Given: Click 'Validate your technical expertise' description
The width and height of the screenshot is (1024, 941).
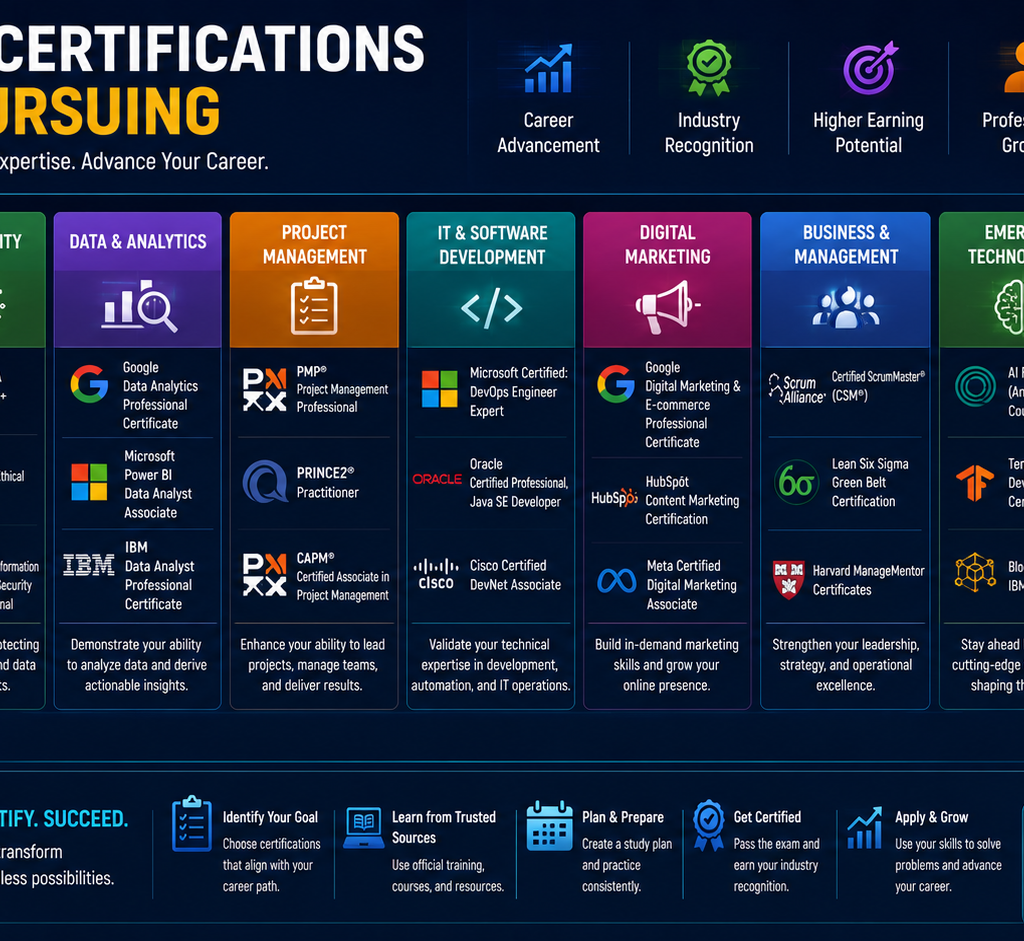Looking at the screenshot, I should (x=490, y=665).
